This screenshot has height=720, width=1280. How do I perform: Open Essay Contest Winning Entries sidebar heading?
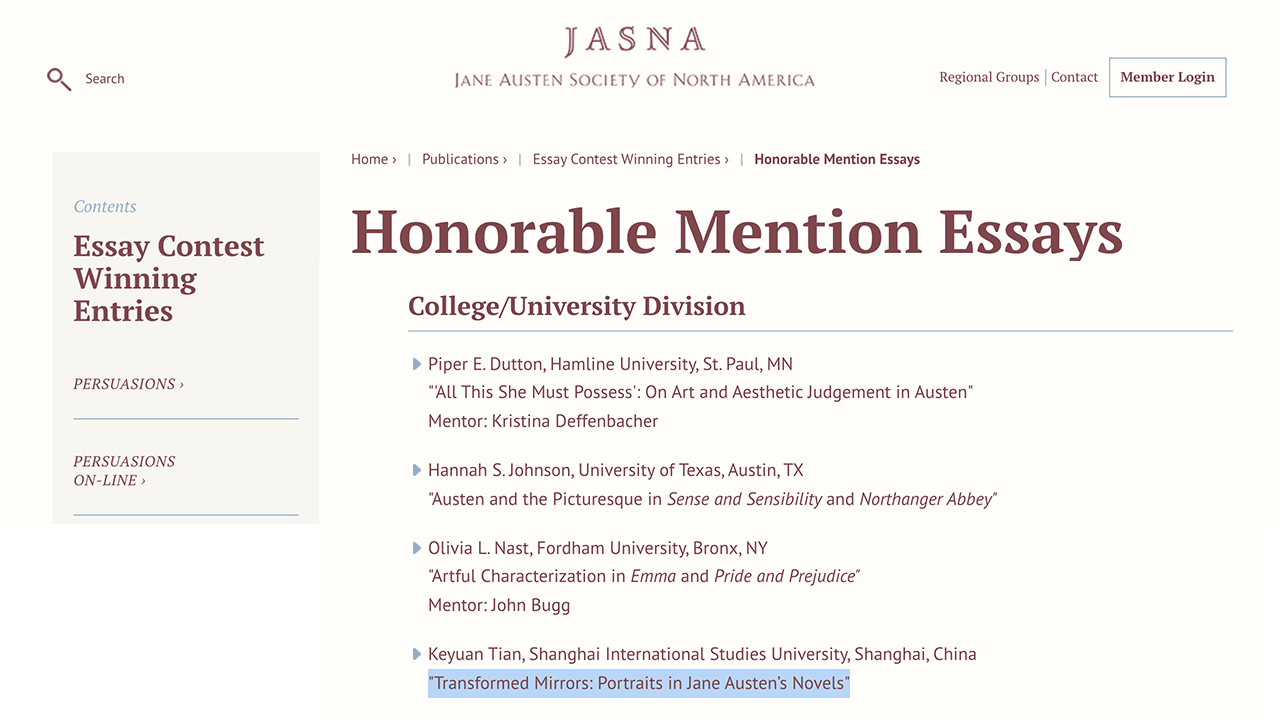[168, 278]
